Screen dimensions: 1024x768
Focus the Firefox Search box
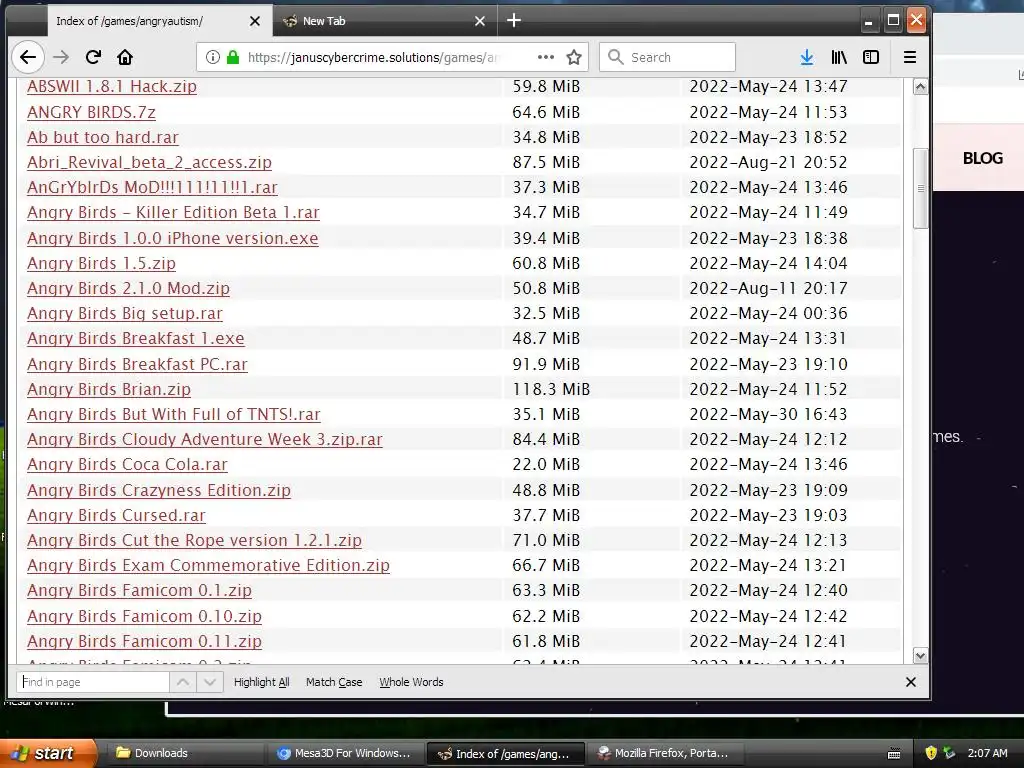tap(667, 57)
